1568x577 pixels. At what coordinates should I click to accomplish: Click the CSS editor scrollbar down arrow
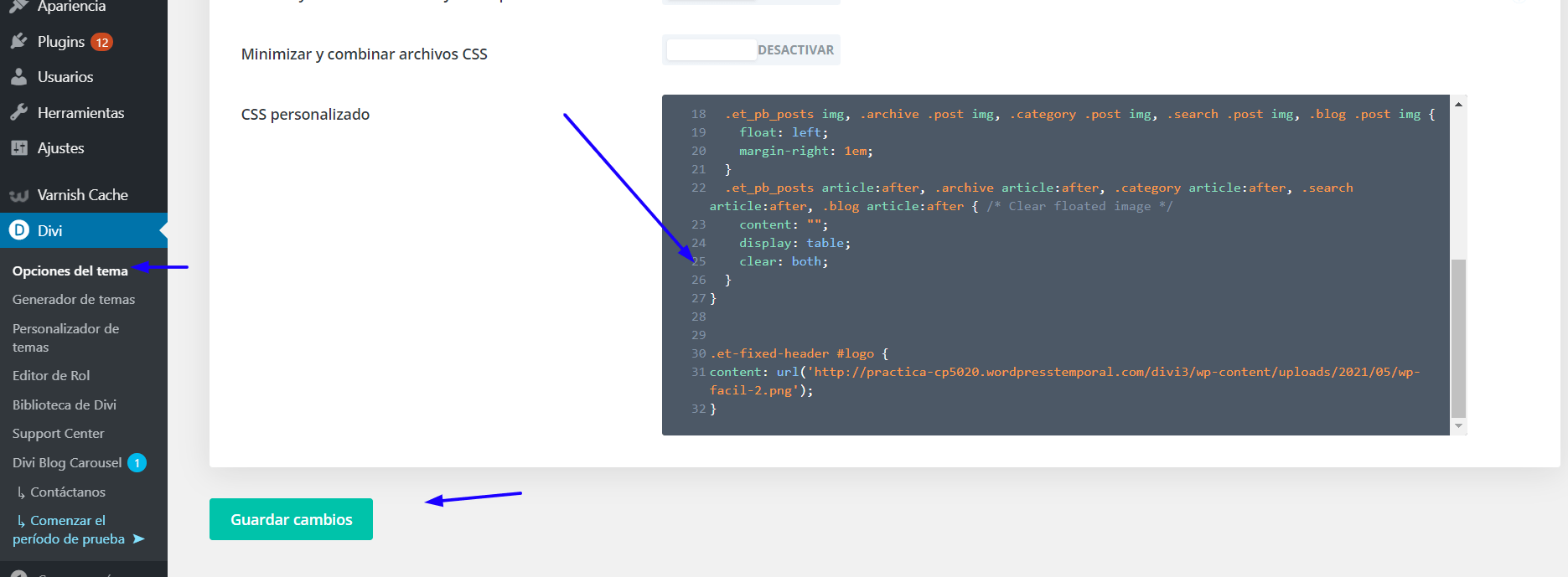click(1458, 426)
